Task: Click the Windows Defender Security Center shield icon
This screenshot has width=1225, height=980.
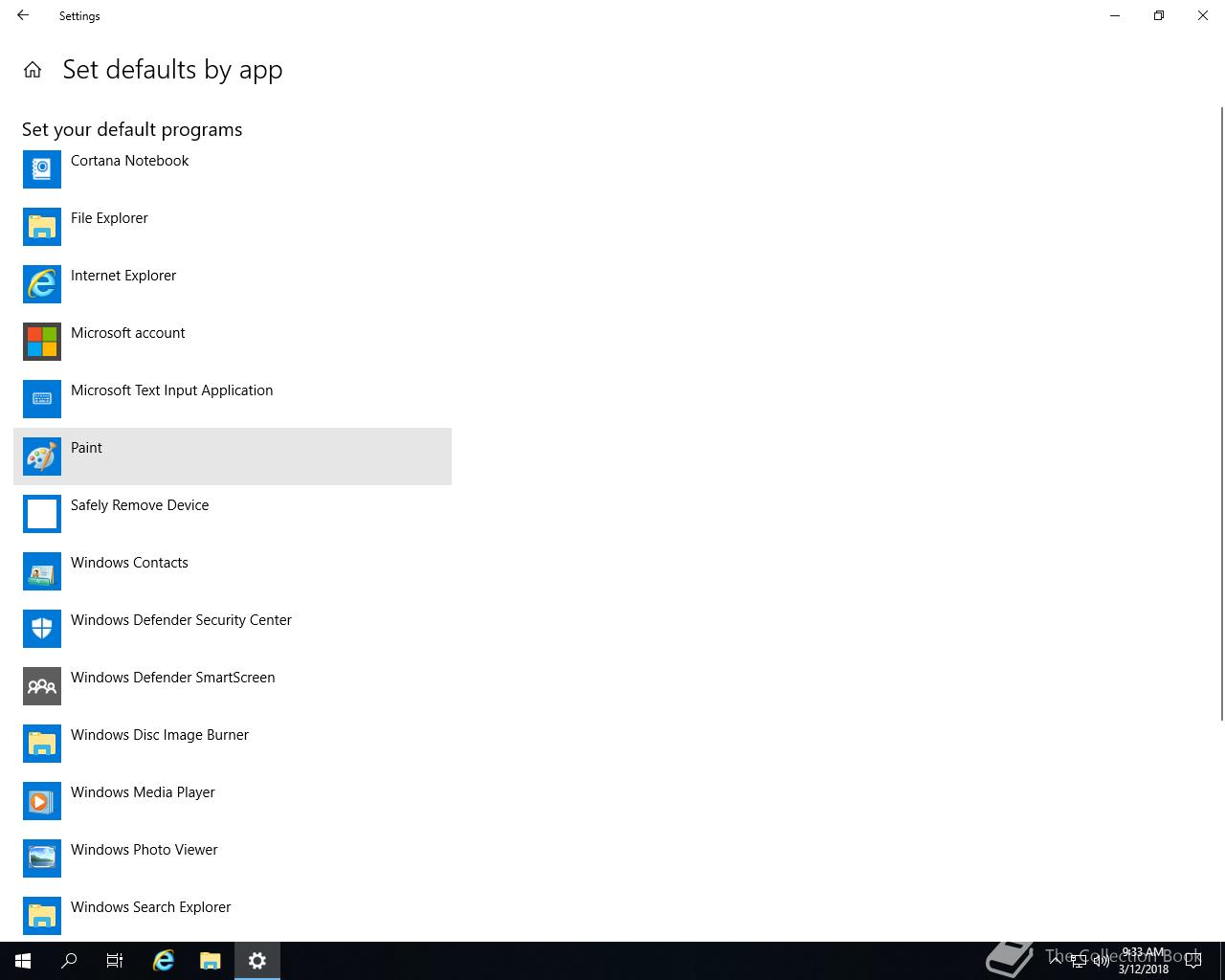Action: click(42, 629)
